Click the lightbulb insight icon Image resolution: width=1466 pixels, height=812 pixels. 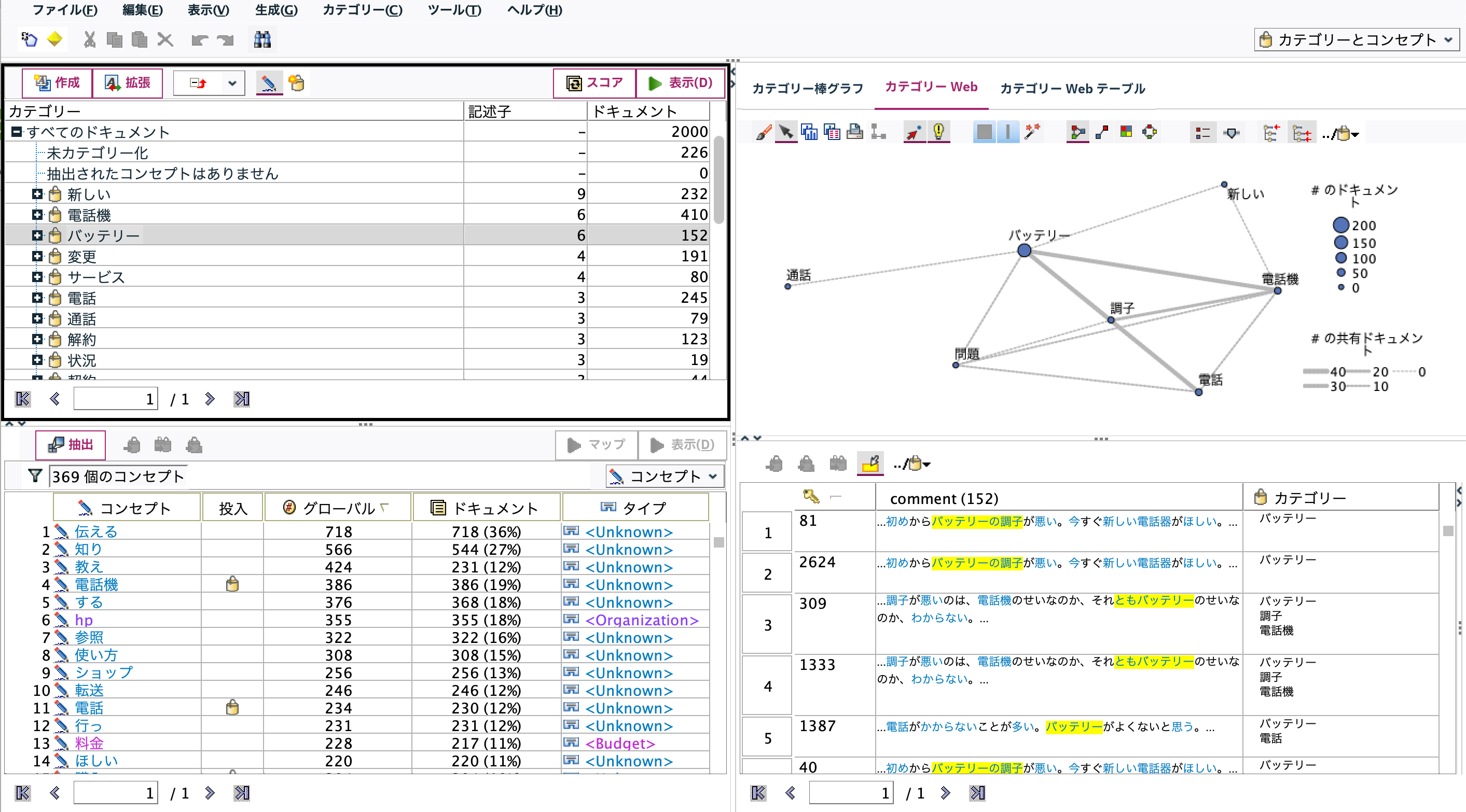tap(939, 132)
